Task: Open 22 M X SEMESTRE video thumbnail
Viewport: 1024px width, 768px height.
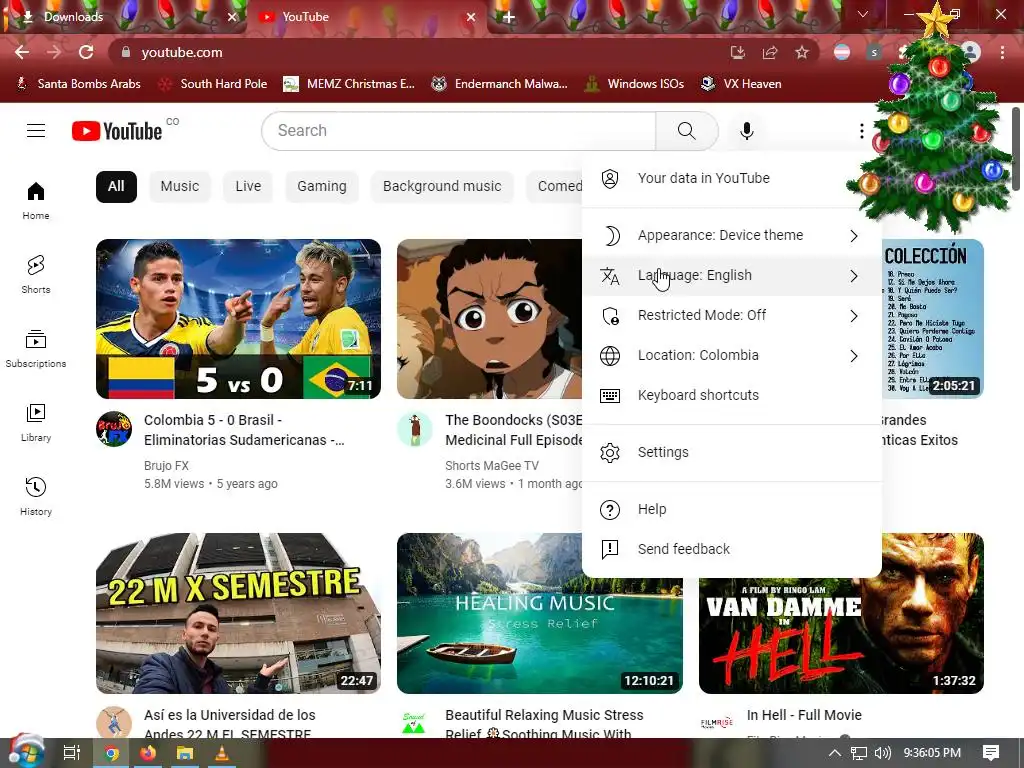Action: click(x=238, y=613)
